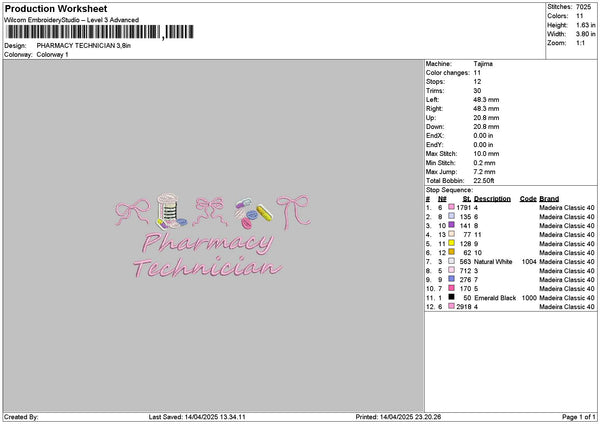Click the pill bottle in the embroidery preview
Image resolution: width=600 pixels, height=424 pixels.
[168, 209]
